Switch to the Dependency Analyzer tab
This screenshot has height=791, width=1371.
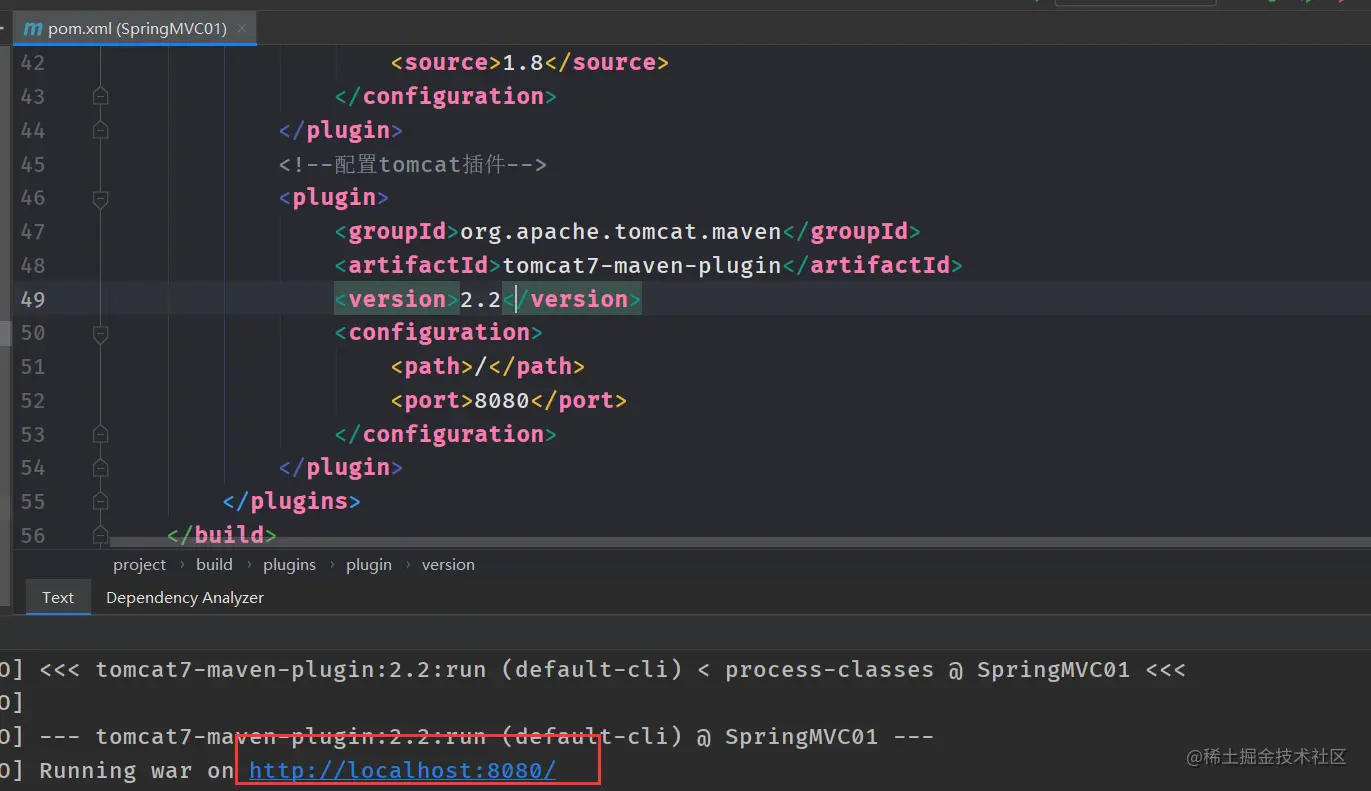coord(185,597)
